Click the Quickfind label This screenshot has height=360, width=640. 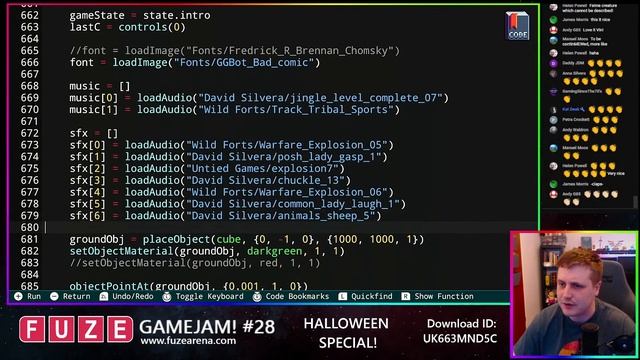coord(371,296)
